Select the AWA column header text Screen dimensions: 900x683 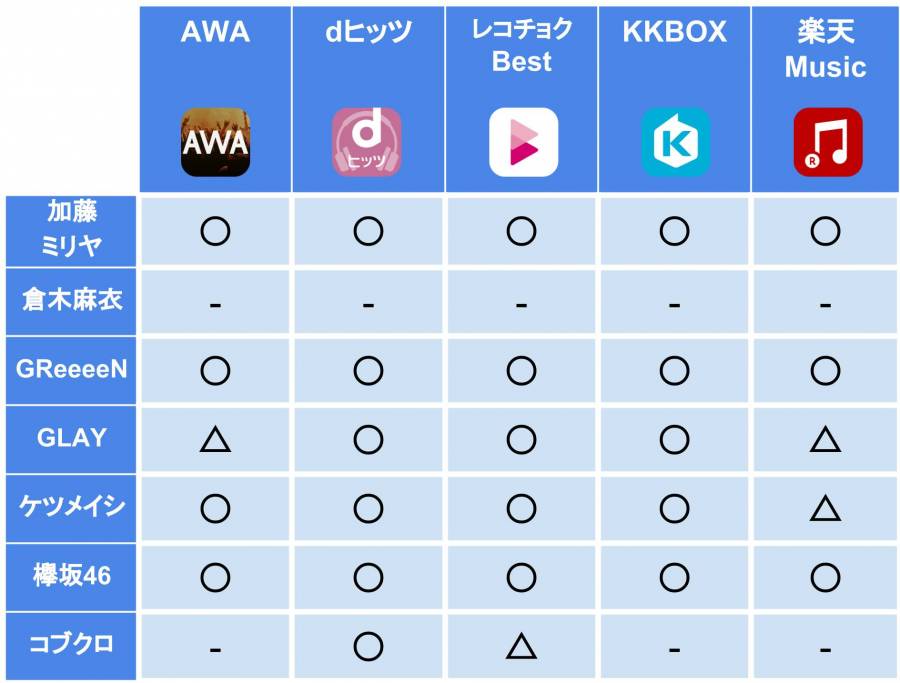tap(215, 32)
